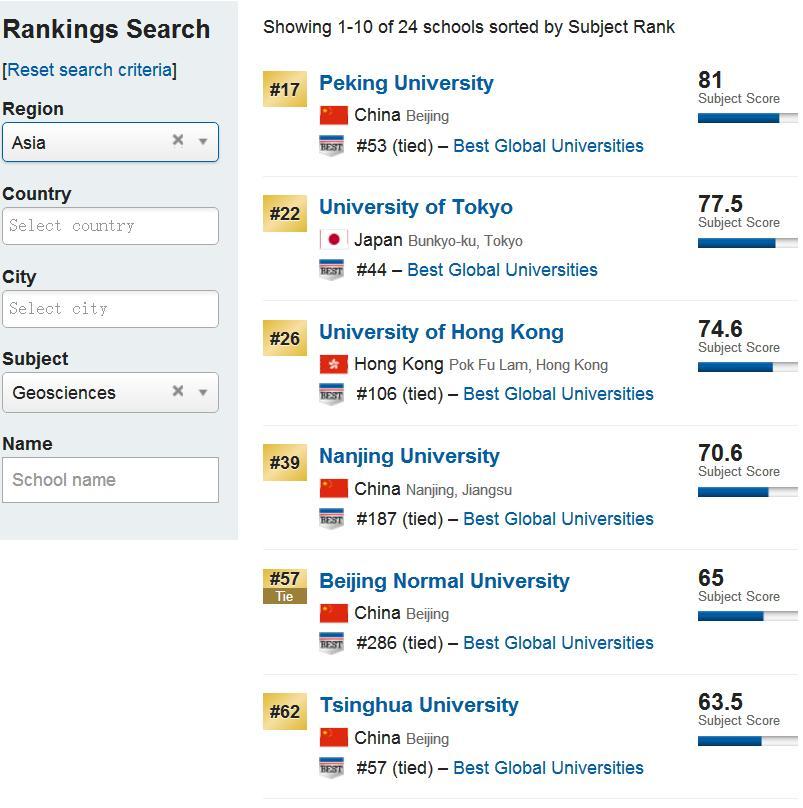
Task: Click the School name input field
Action: coord(110,480)
